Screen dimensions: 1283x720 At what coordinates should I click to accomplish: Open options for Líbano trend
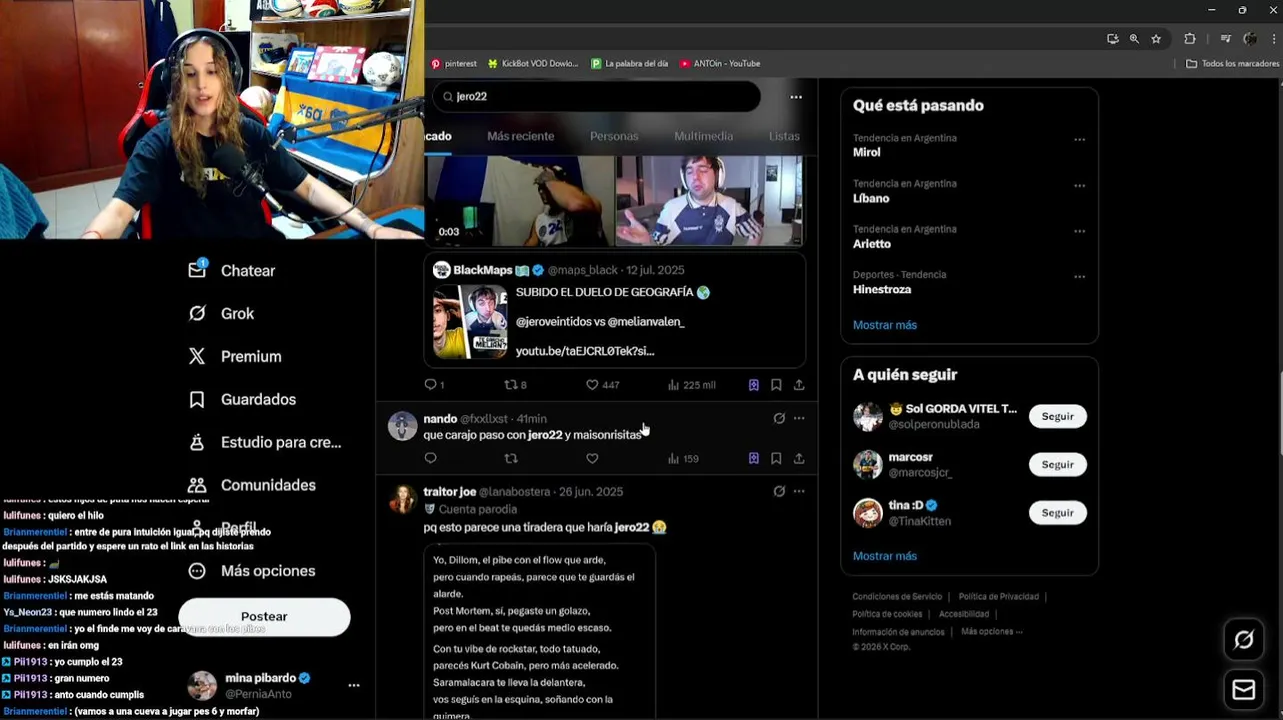1079,186
